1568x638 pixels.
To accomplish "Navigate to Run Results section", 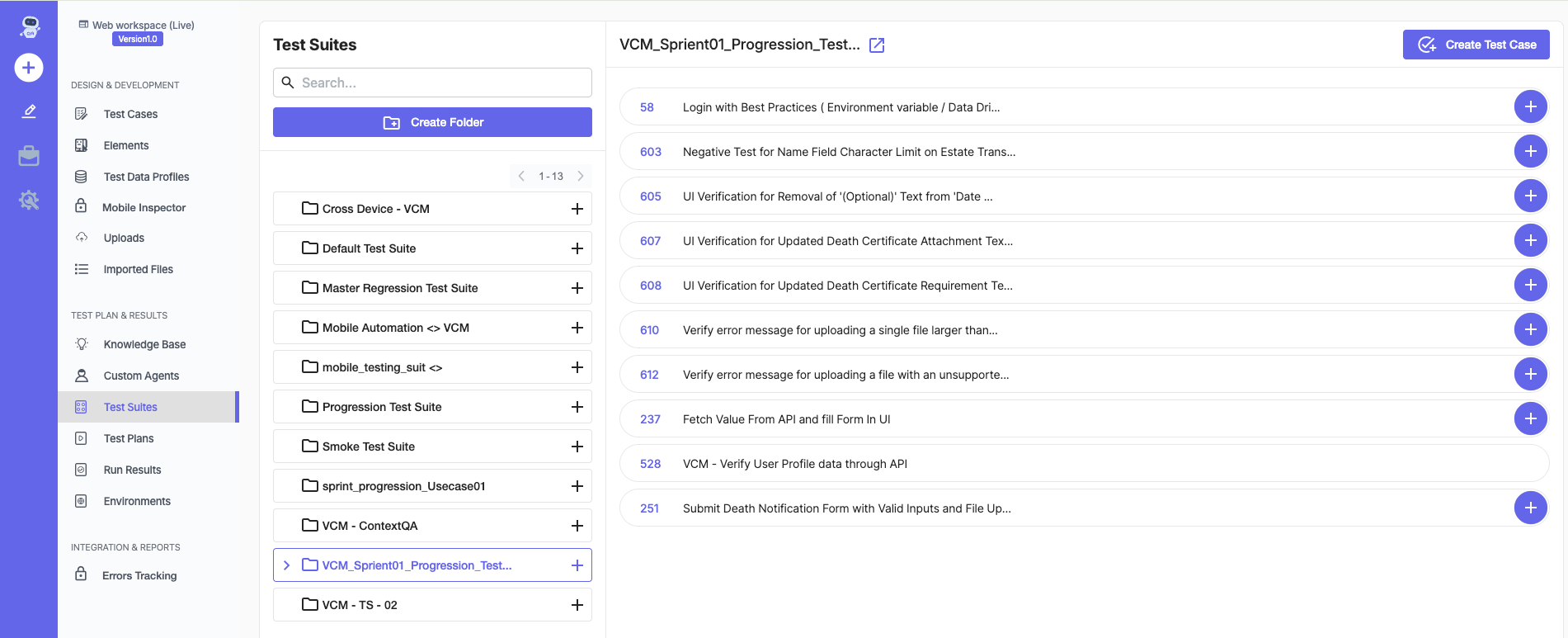I will pos(132,470).
